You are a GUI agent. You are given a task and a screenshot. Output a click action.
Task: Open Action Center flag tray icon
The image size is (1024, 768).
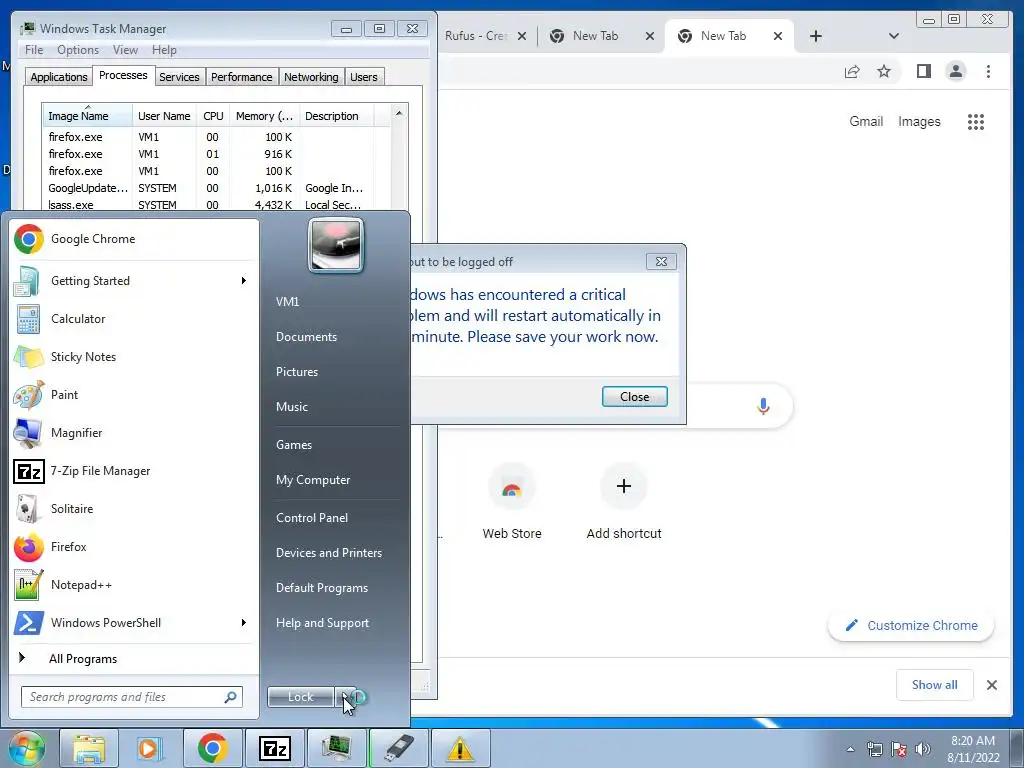[899, 749]
